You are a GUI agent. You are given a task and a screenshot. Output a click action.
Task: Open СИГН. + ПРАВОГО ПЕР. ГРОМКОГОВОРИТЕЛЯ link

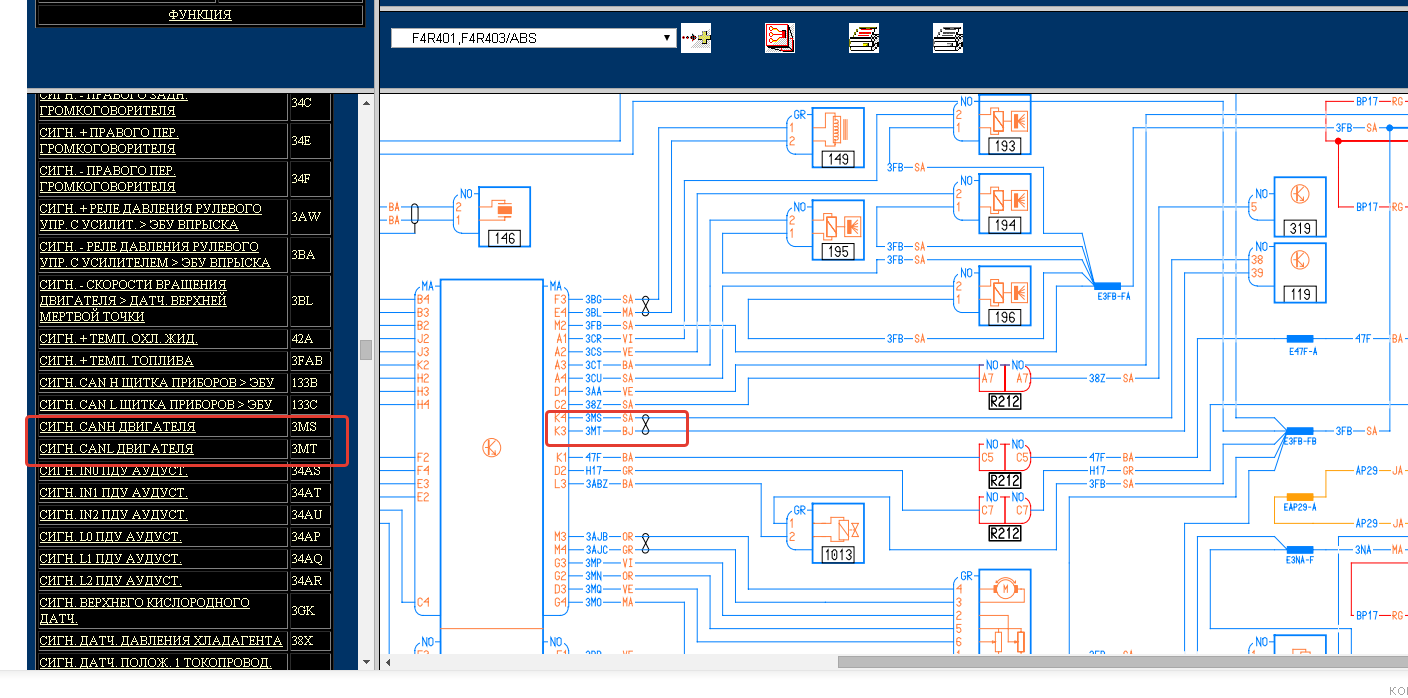(x=109, y=141)
